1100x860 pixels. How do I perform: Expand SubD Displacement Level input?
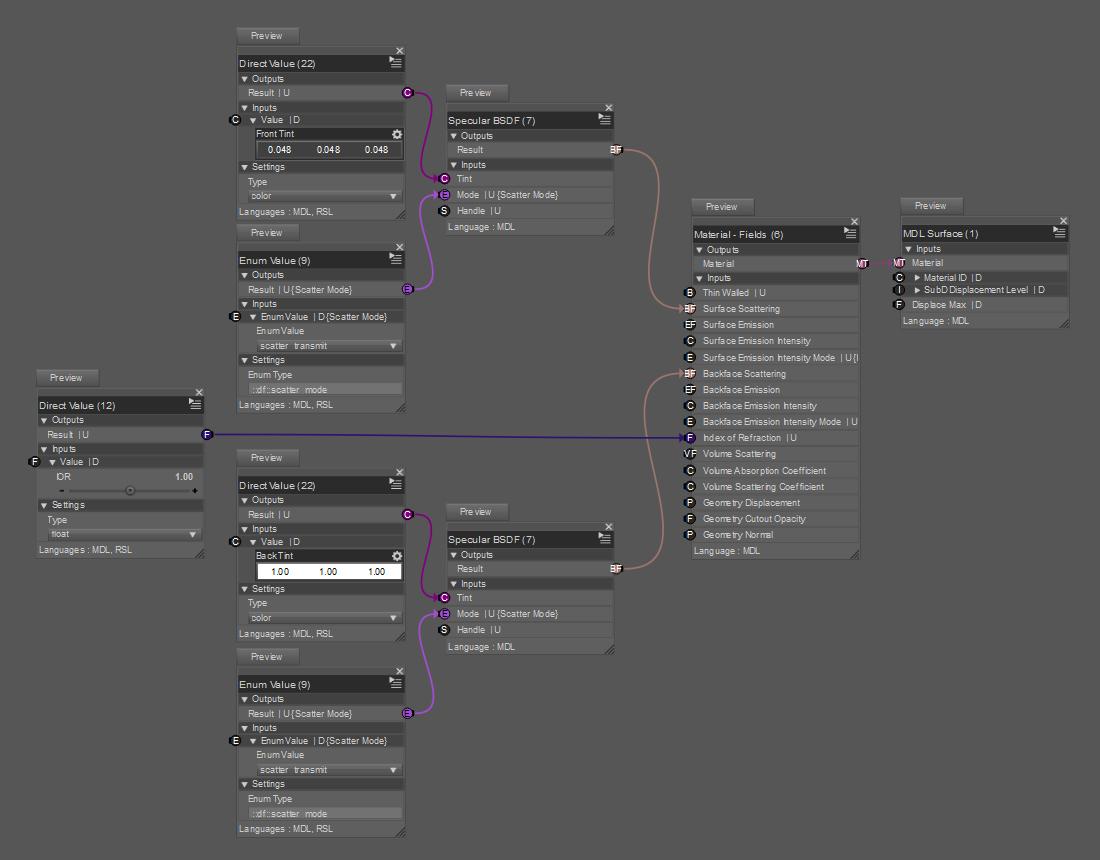(917, 290)
